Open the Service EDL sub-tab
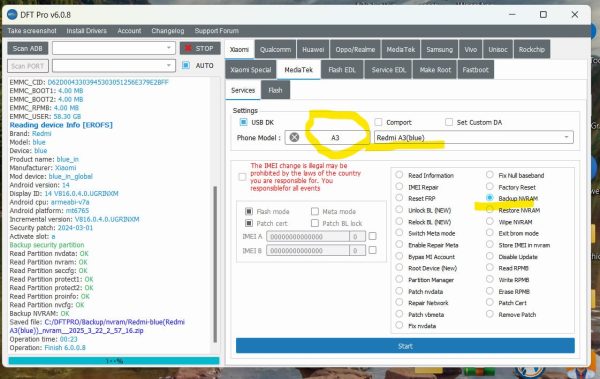 pos(388,70)
